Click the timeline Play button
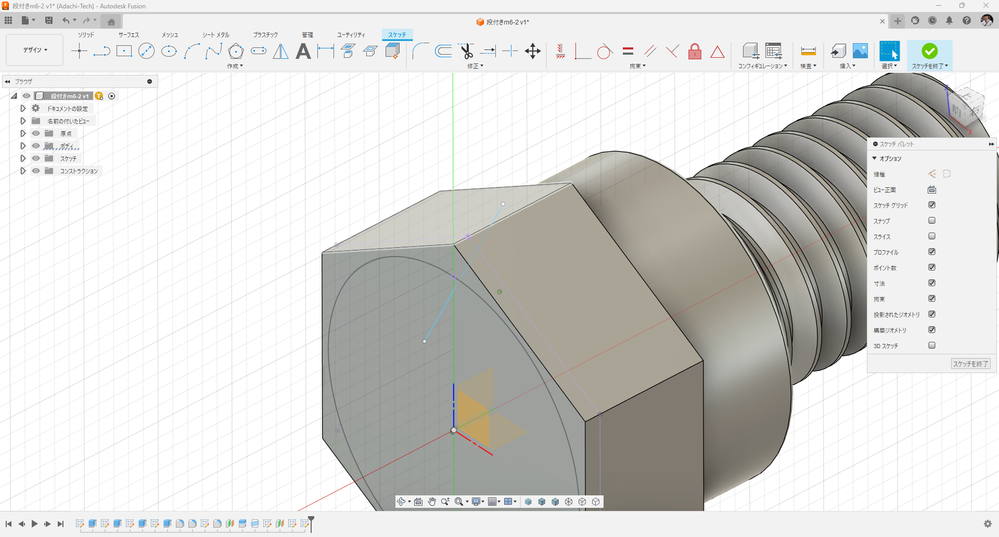The image size is (999, 537). [x=34, y=524]
